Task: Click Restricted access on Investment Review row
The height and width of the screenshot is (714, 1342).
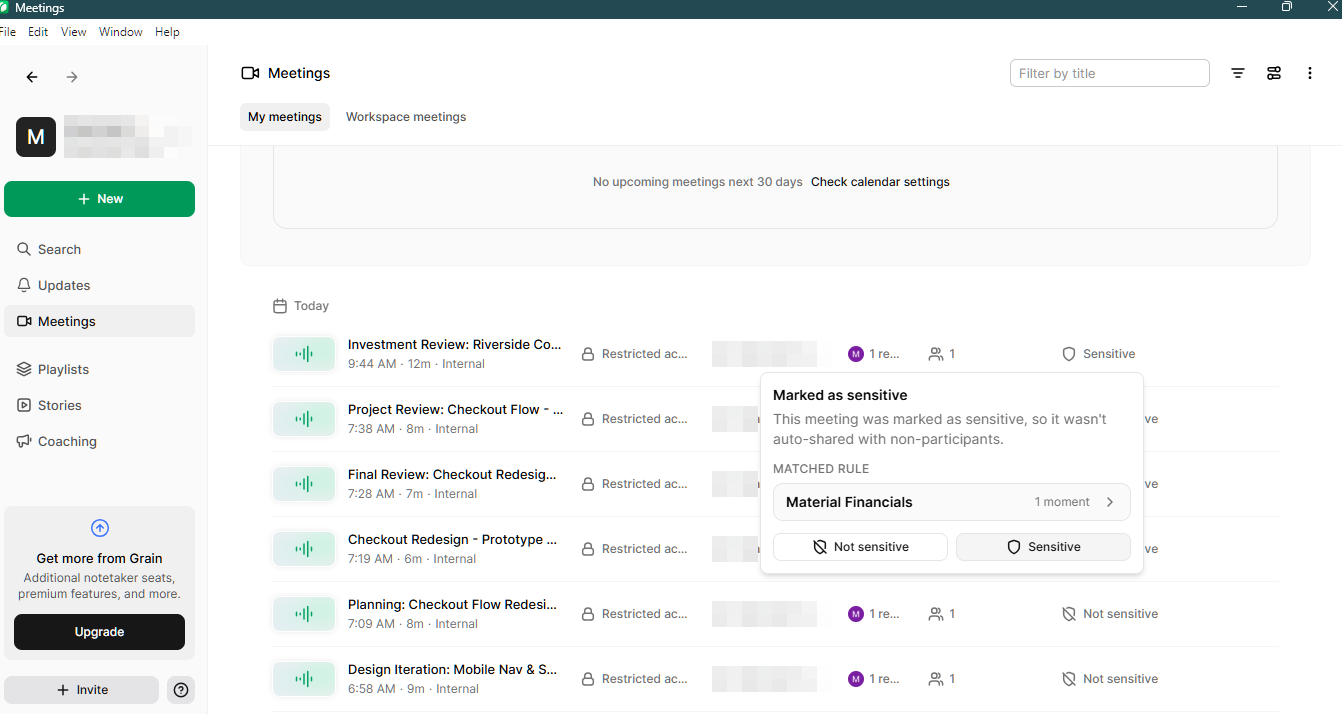Action: coord(635,354)
